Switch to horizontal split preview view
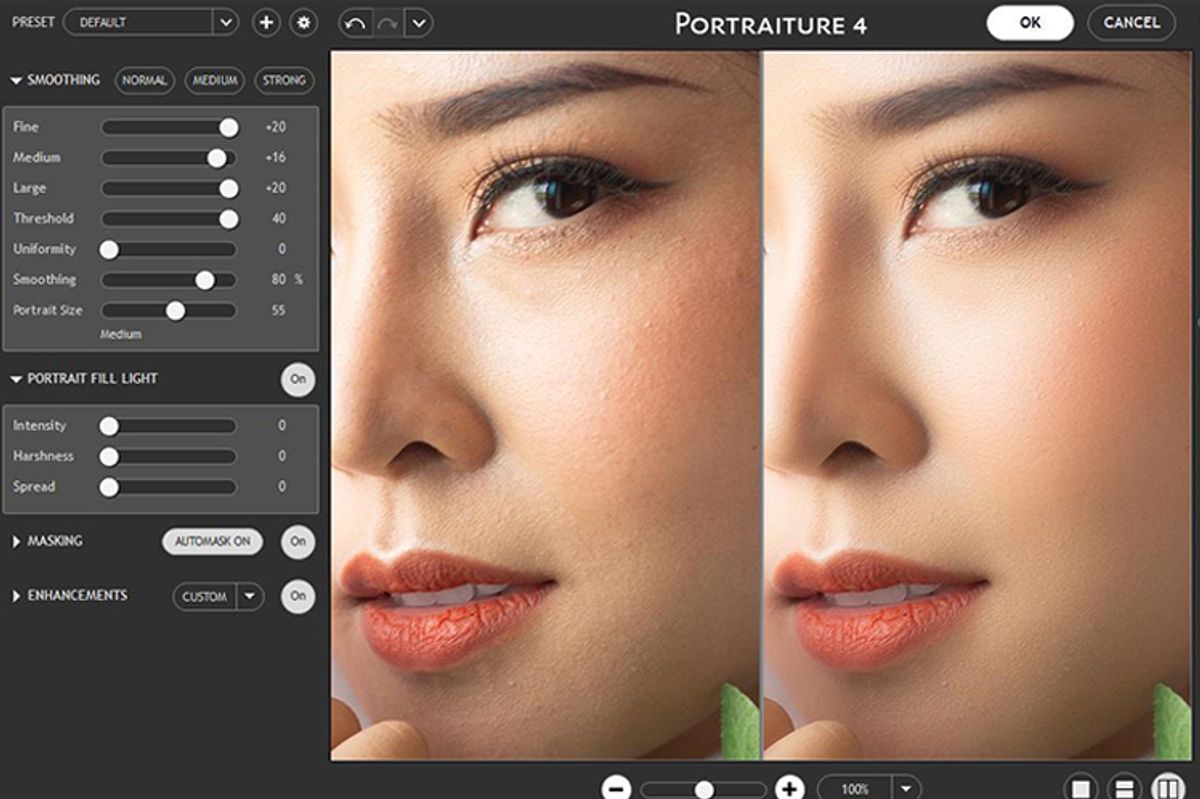This screenshot has width=1200, height=799. [x=1123, y=788]
